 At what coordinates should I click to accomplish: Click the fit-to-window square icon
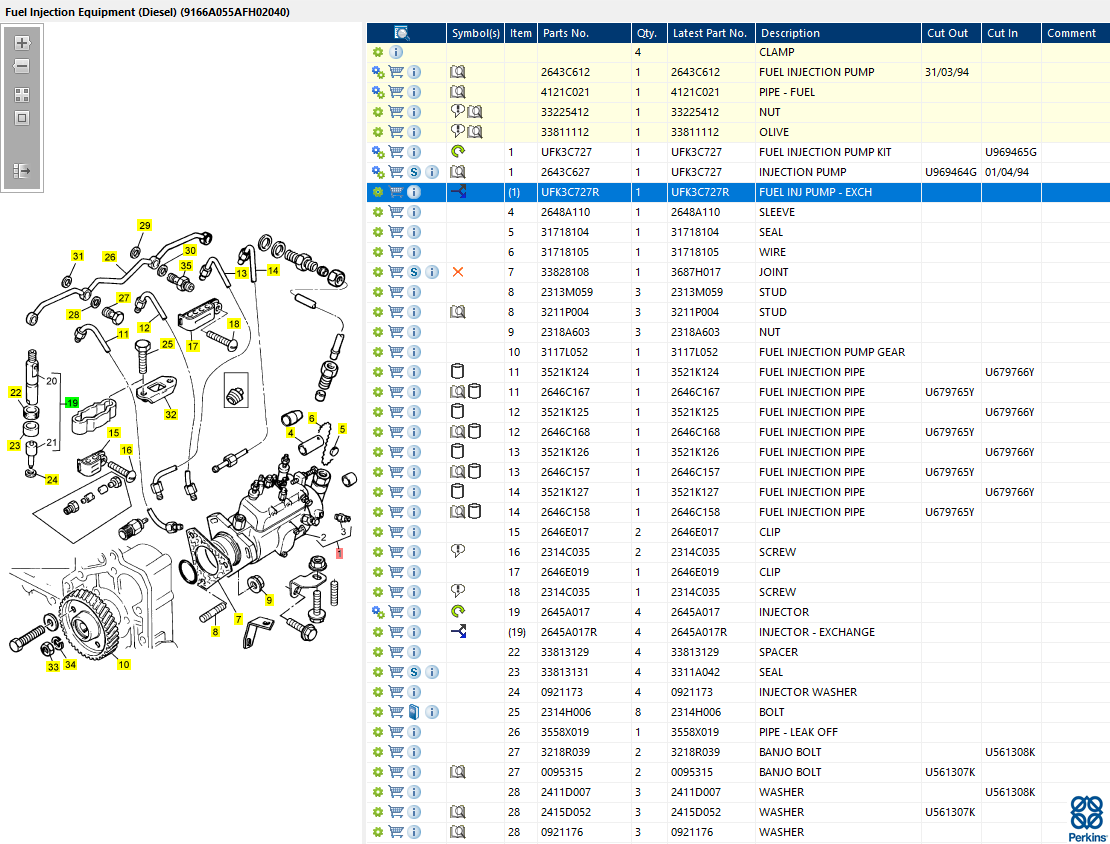22,118
